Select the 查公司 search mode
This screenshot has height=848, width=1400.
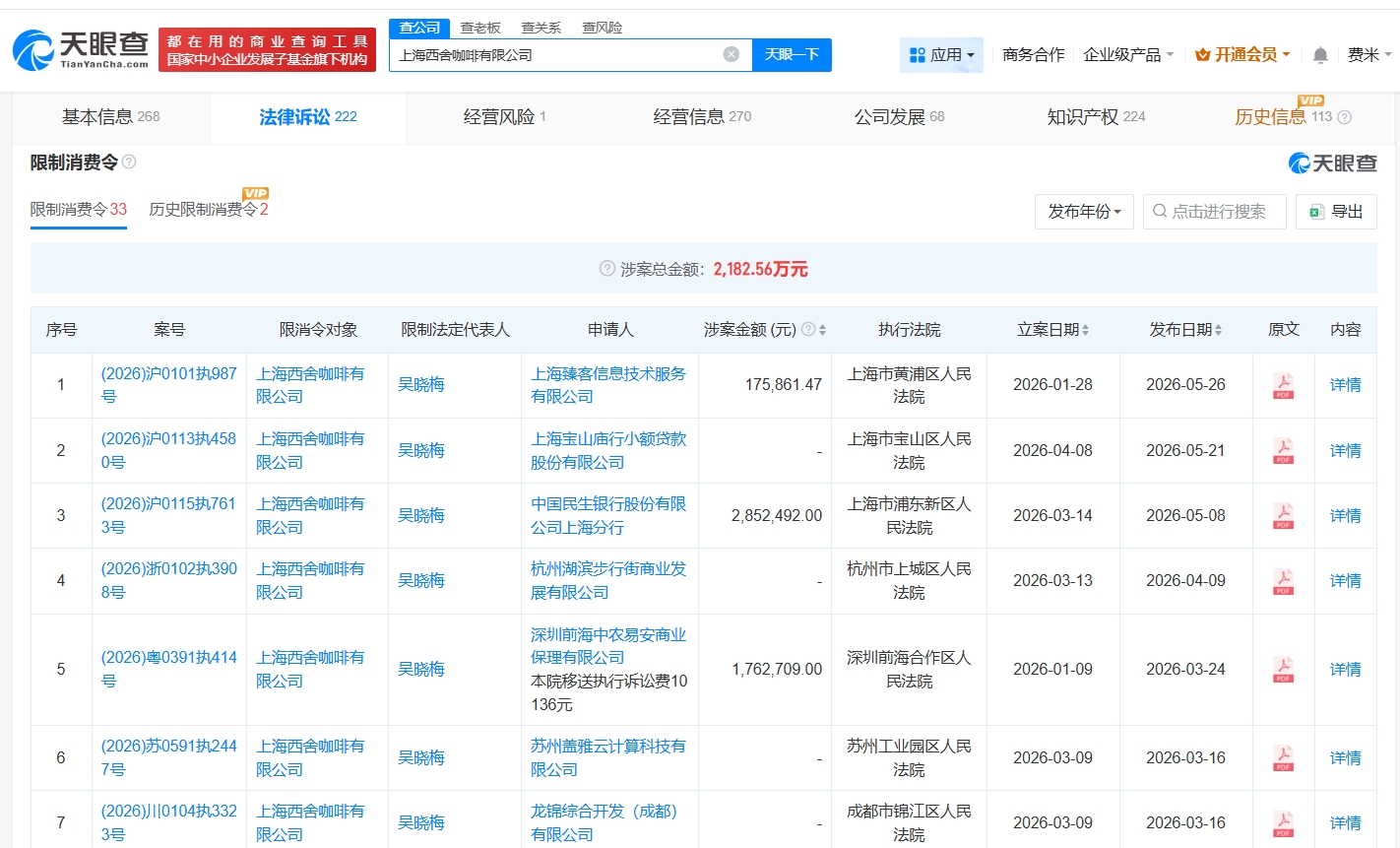(x=419, y=28)
